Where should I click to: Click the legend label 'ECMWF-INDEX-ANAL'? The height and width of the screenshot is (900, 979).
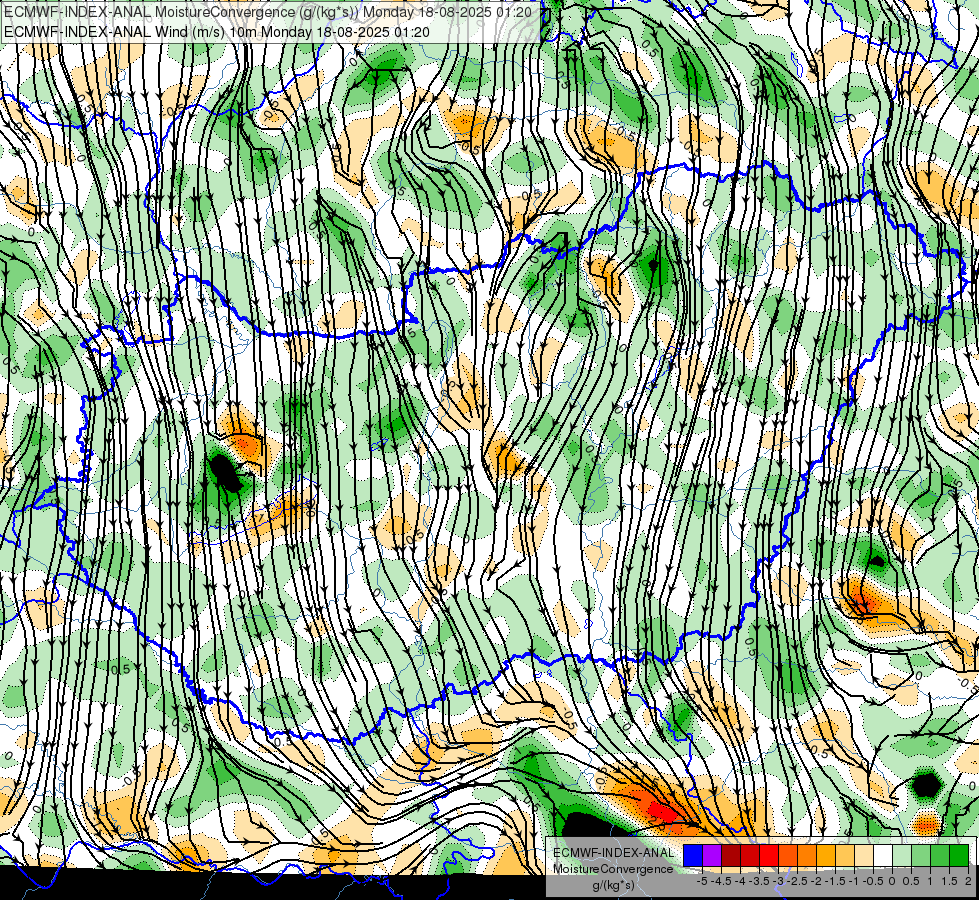coord(614,853)
